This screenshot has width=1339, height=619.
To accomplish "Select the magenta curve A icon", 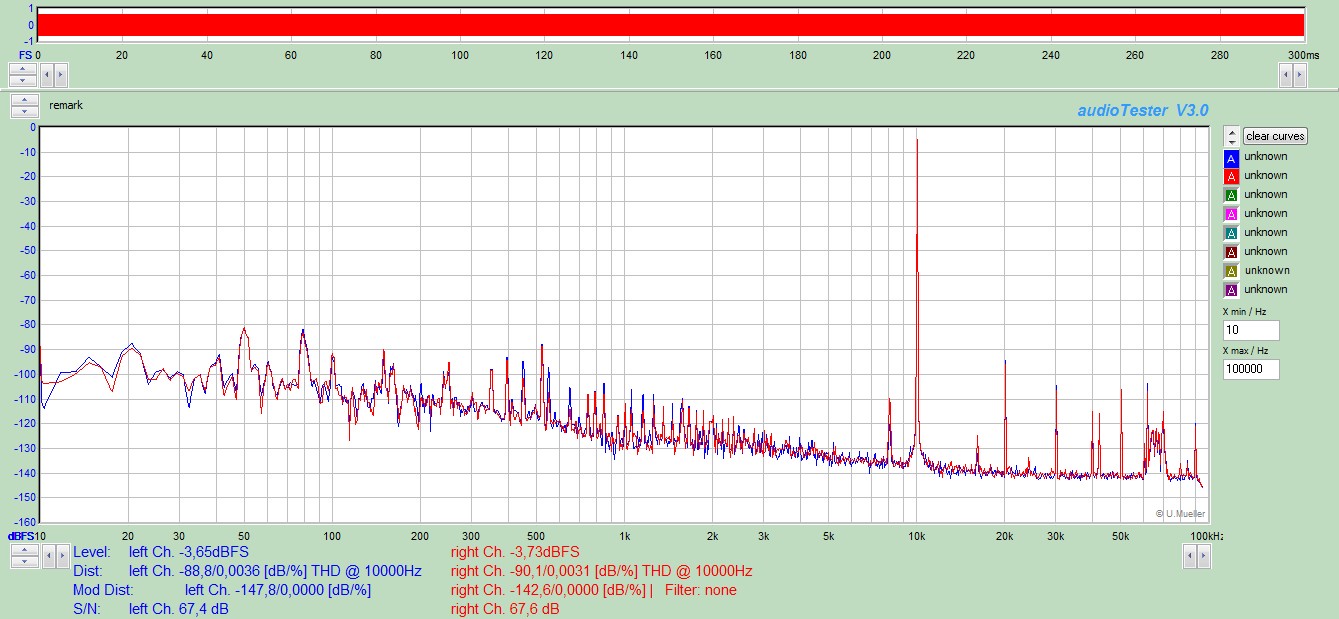I will pyautogui.click(x=1231, y=215).
